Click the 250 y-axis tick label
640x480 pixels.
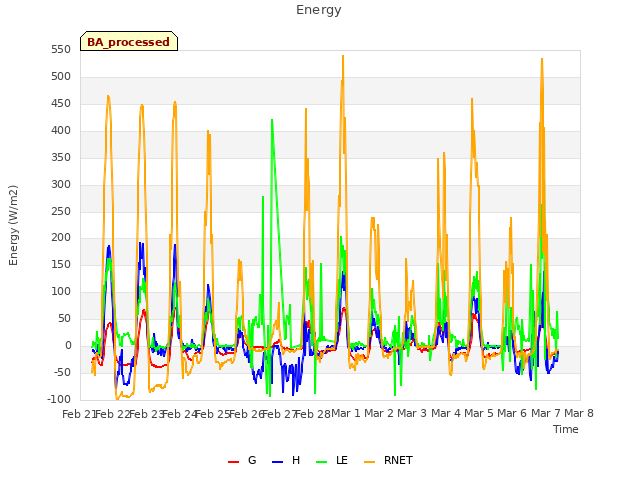pyautogui.click(x=61, y=211)
